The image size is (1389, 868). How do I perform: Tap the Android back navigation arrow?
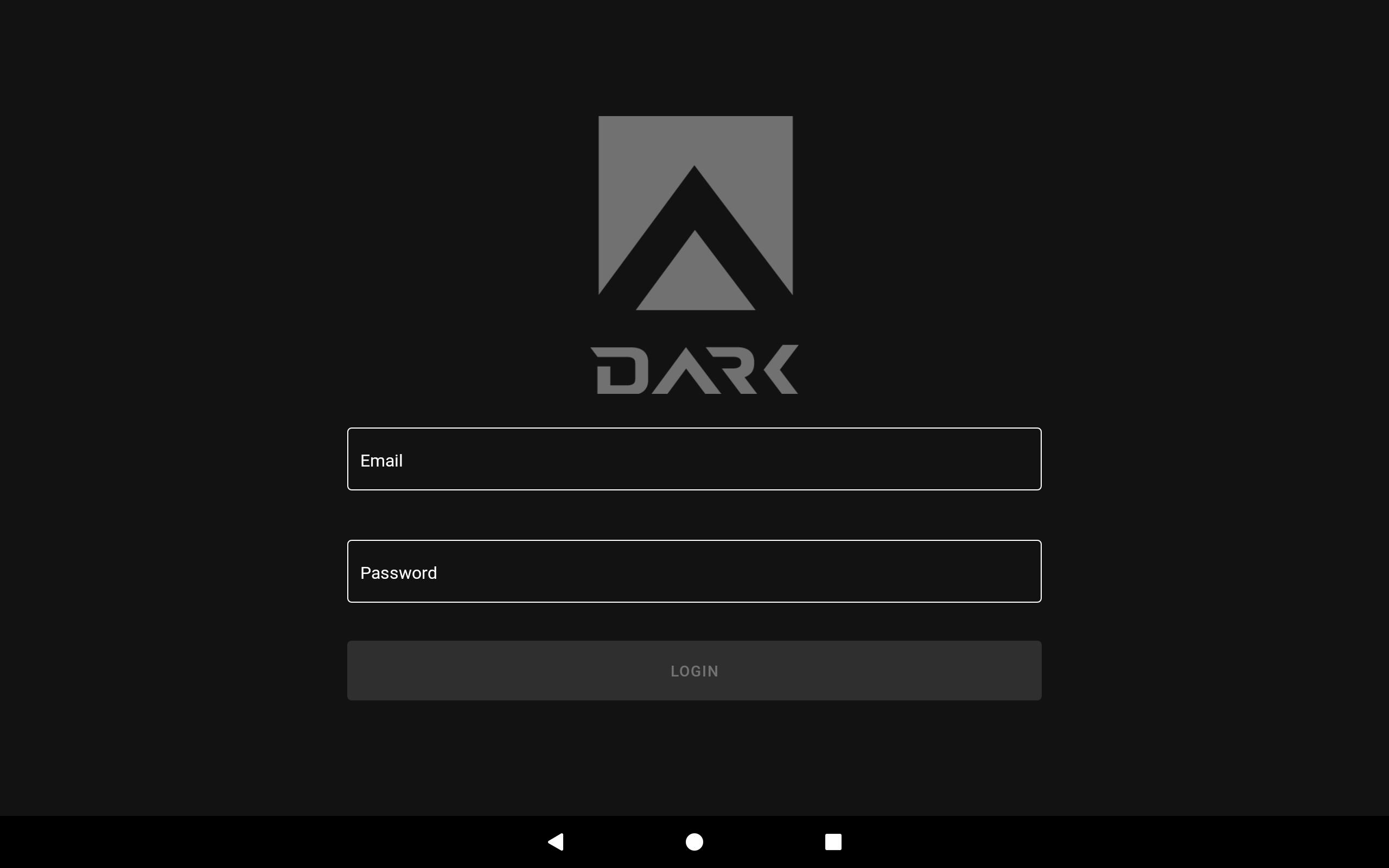click(556, 841)
